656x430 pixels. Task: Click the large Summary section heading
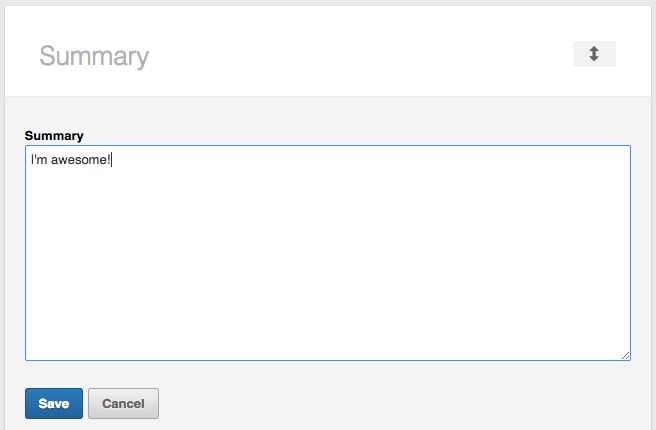(94, 56)
